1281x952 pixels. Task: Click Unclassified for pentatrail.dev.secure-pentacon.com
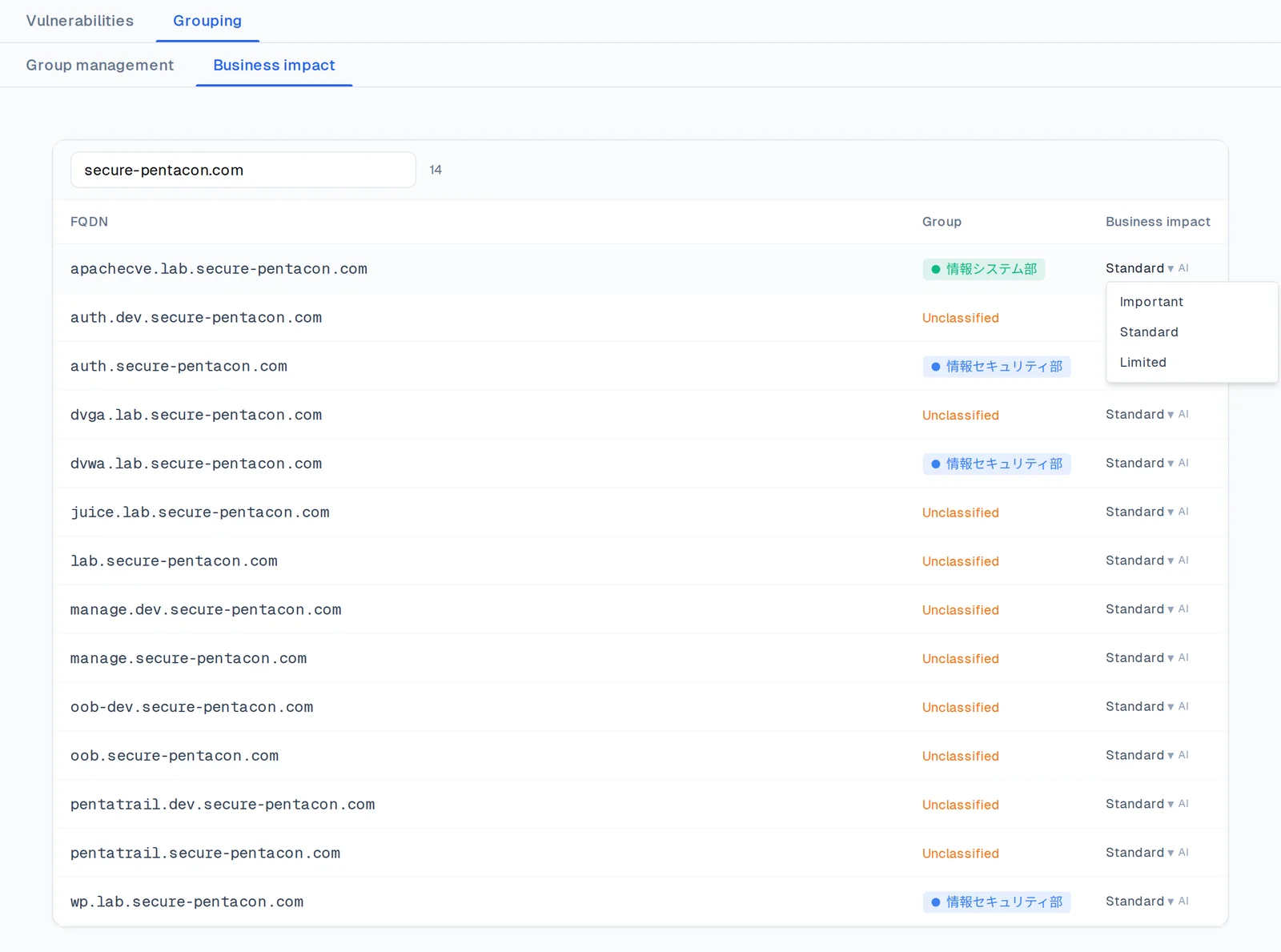[x=961, y=805]
